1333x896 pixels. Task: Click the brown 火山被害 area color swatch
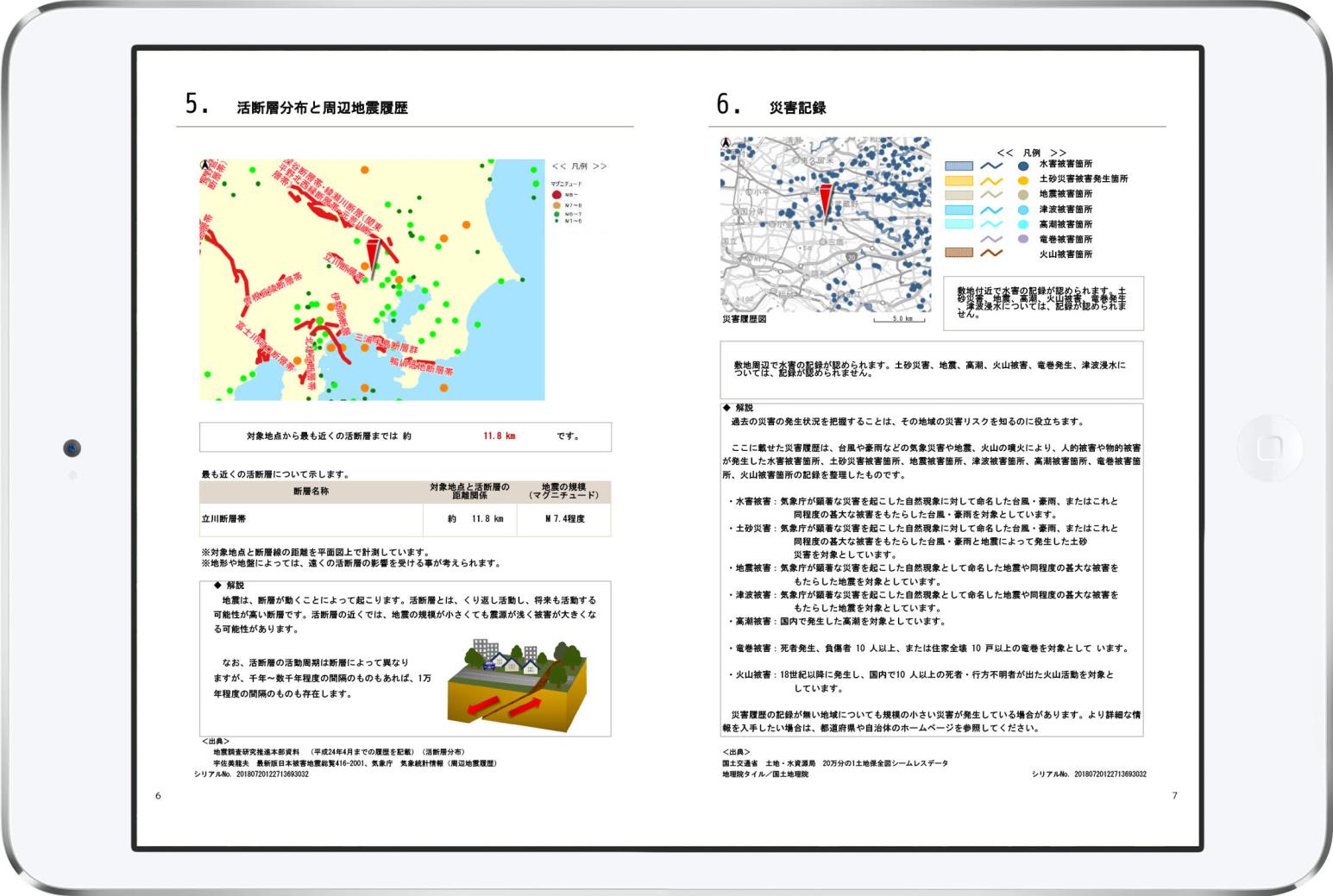tap(958, 254)
